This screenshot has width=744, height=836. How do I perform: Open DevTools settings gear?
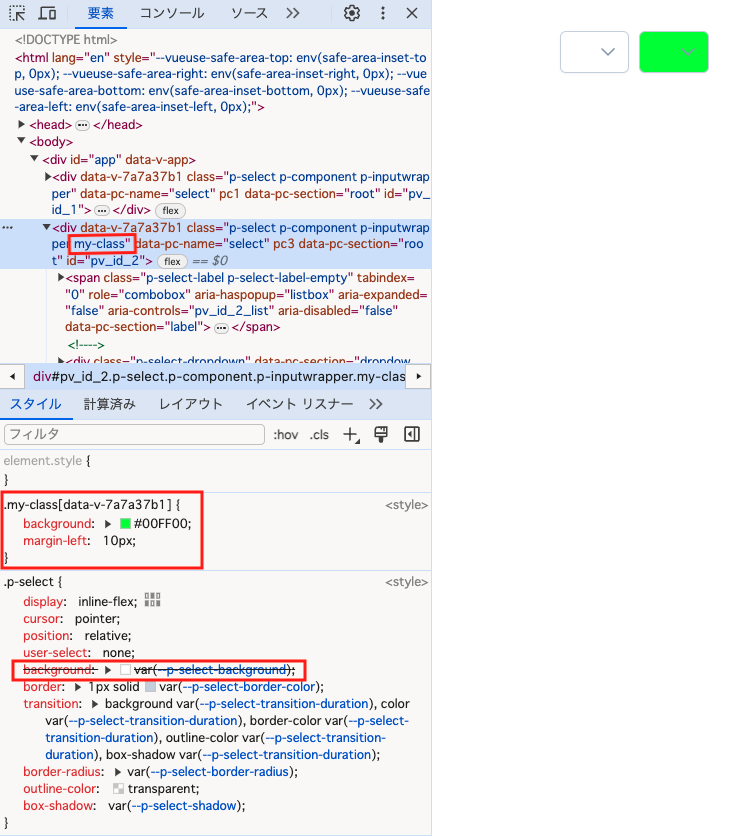click(x=351, y=13)
